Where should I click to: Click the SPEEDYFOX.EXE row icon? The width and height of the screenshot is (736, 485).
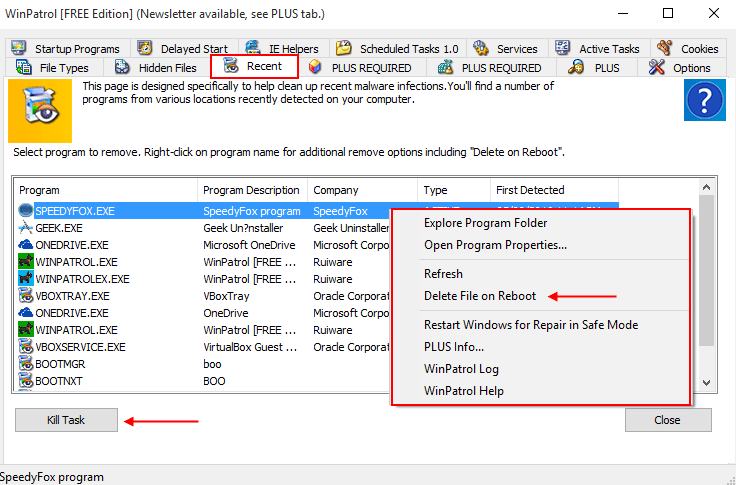click(x=26, y=211)
